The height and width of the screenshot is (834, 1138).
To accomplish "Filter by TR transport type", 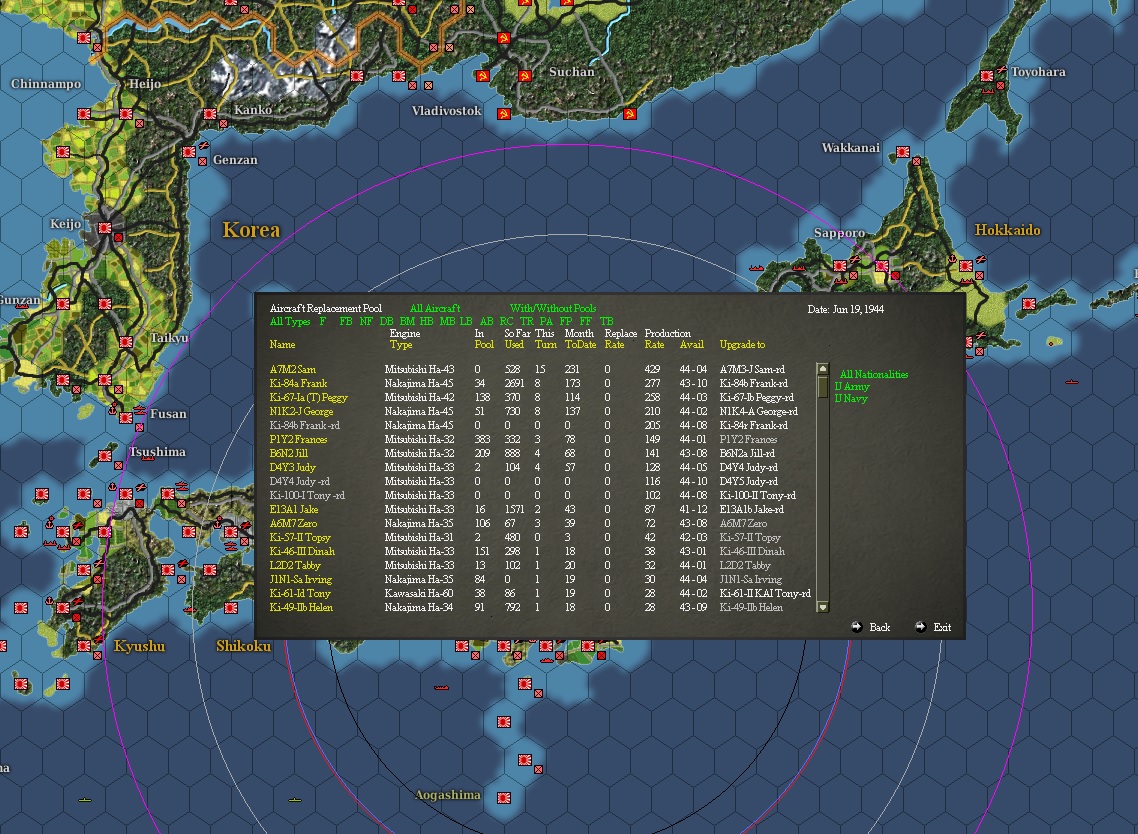I will [526, 321].
